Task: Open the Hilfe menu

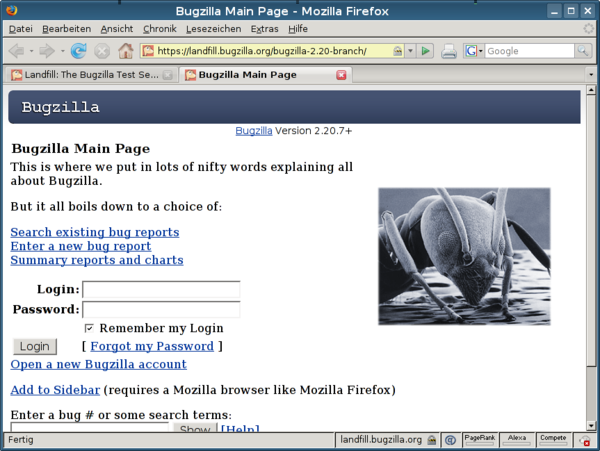Action: 298,29
